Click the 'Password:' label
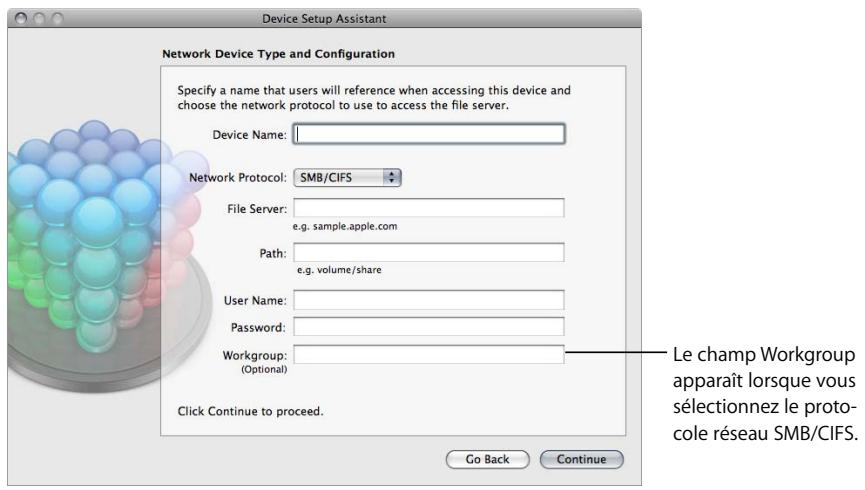This screenshot has width=865, height=490. pos(258,328)
